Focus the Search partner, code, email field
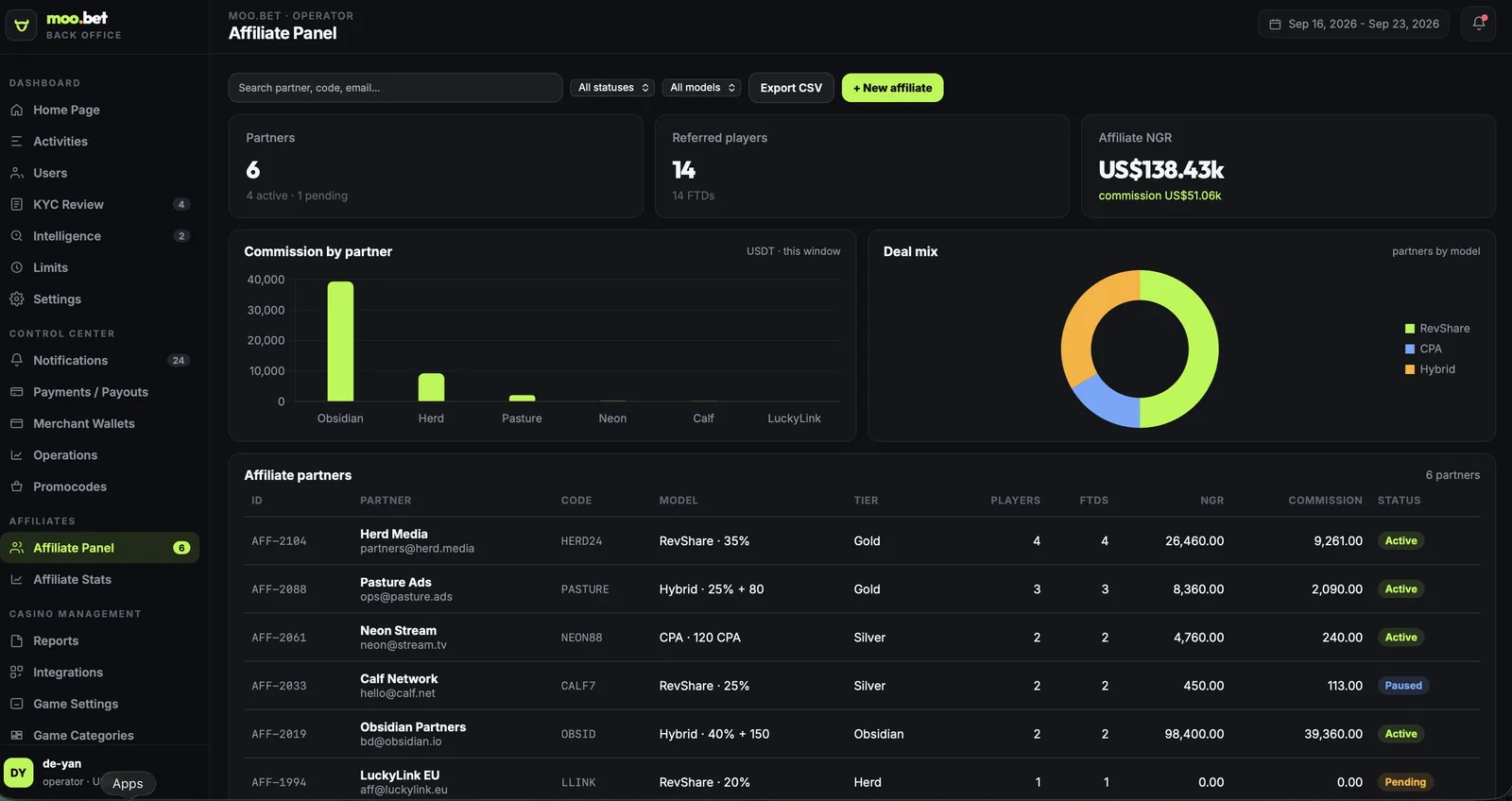The width and height of the screenshot is (1512, 801). (395, 88)
